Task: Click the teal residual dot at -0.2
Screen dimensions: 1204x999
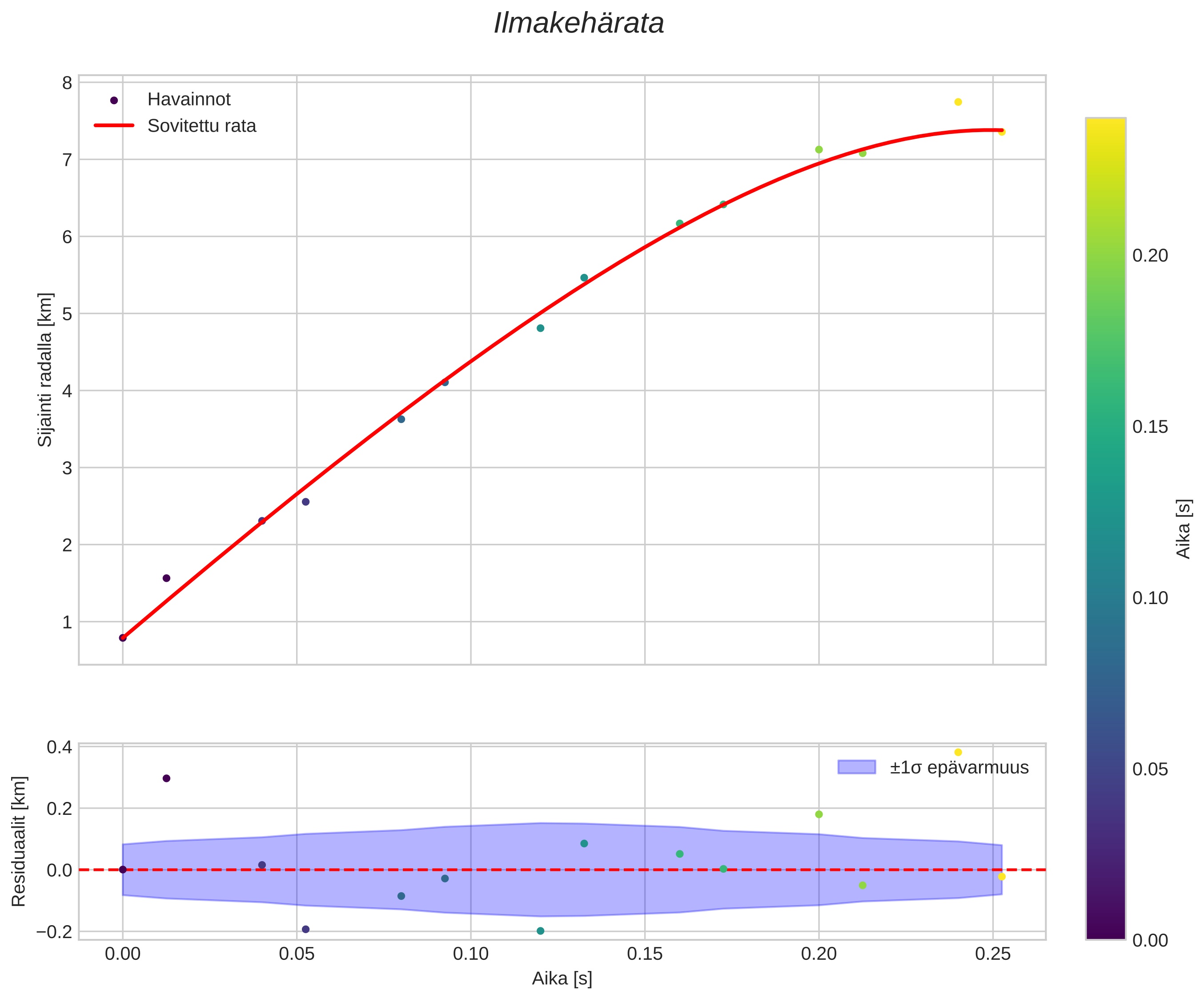Action: (540, 931)
